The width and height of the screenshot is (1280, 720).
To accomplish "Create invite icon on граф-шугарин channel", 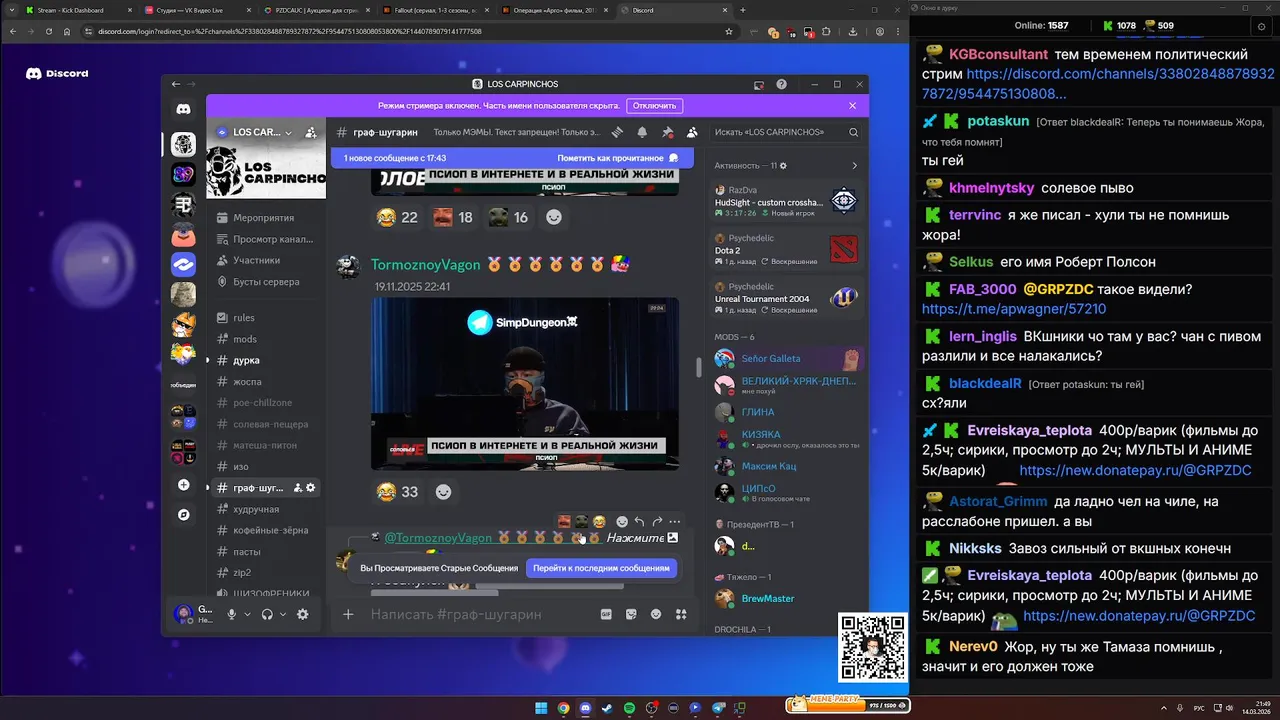I will [x=297, y=488].
